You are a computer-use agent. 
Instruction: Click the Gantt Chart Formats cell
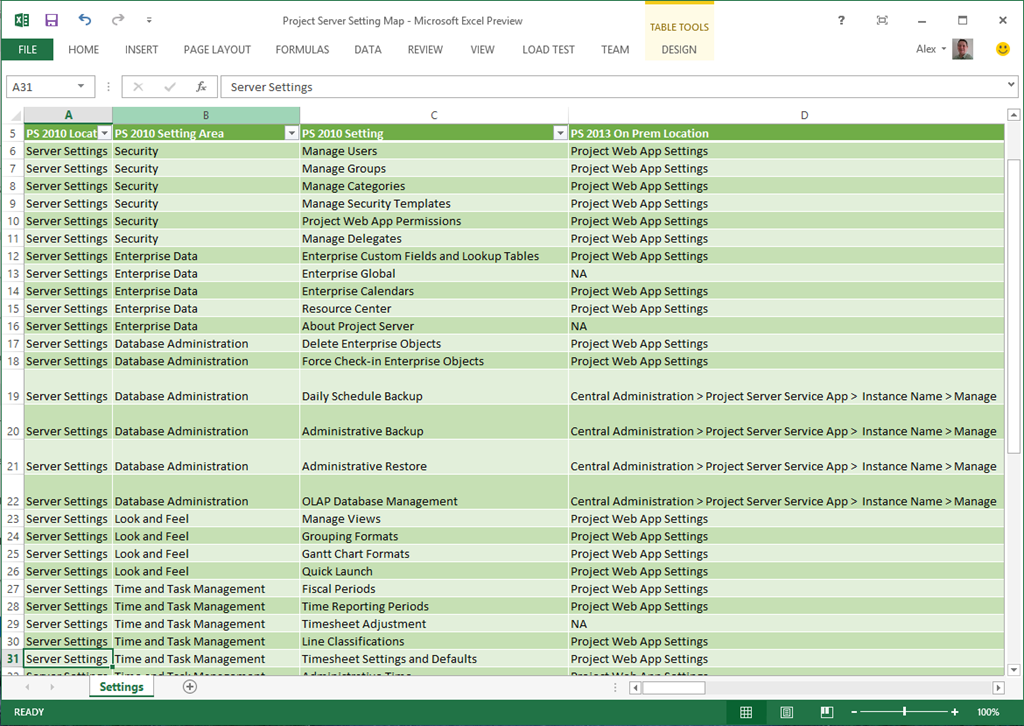[434, 554]
